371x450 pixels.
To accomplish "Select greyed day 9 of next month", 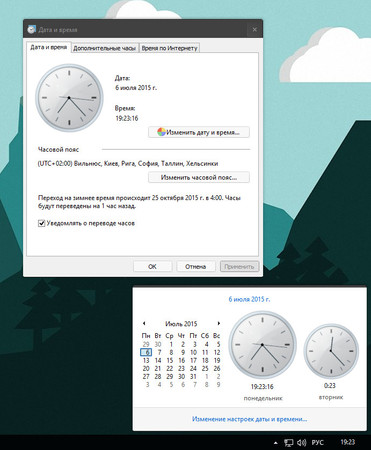I will (218, 384).
